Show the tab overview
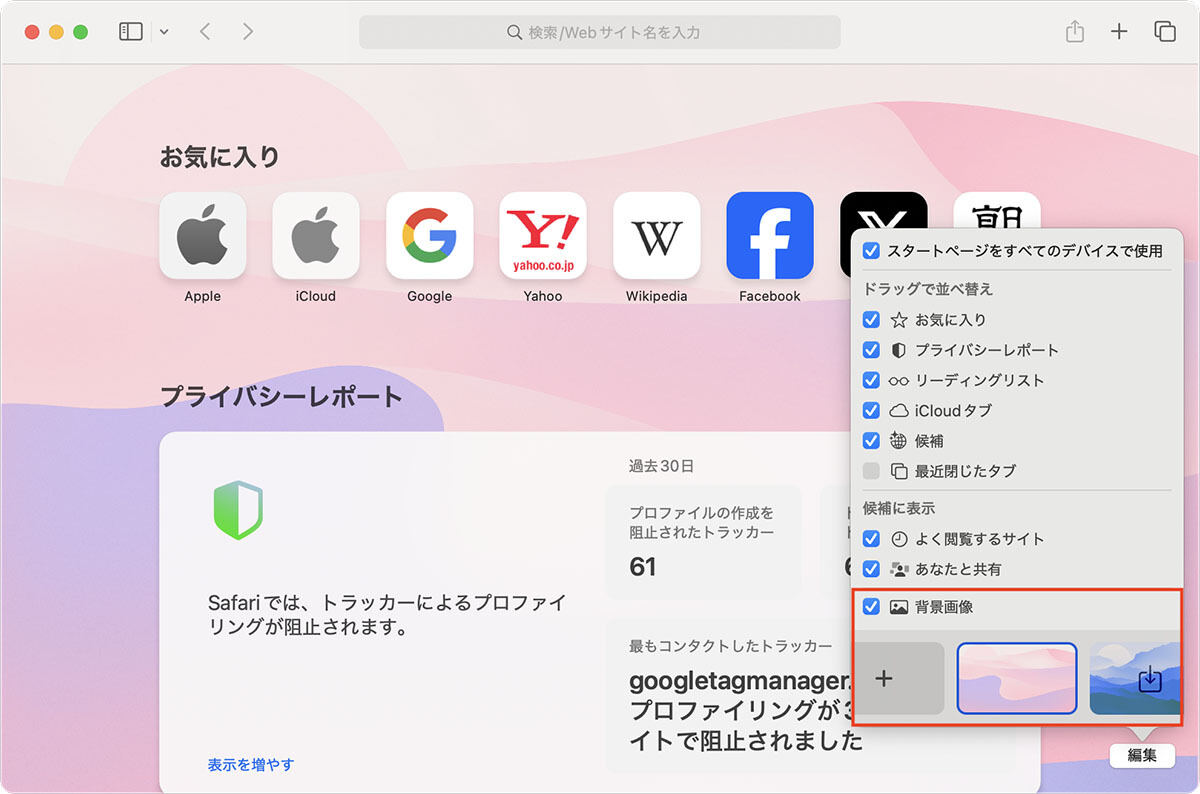The height and width of the screenshot is (794, 1200). click(x=1165, y=32)
